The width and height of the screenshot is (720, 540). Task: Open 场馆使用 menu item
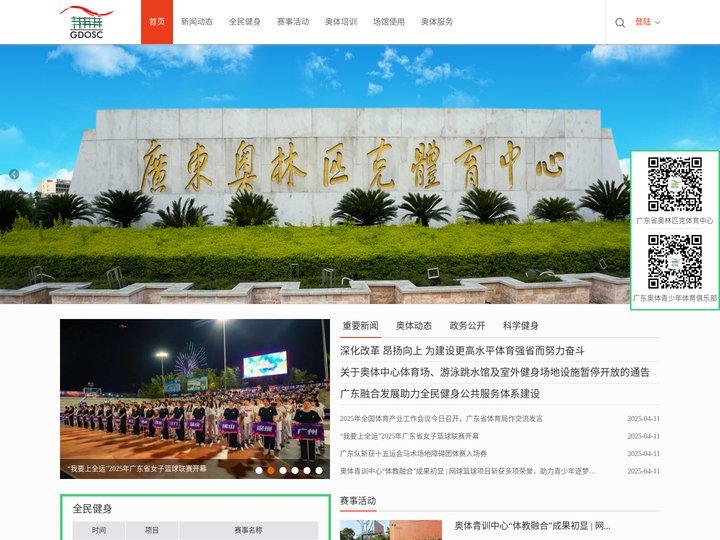[x=389, y=22]
